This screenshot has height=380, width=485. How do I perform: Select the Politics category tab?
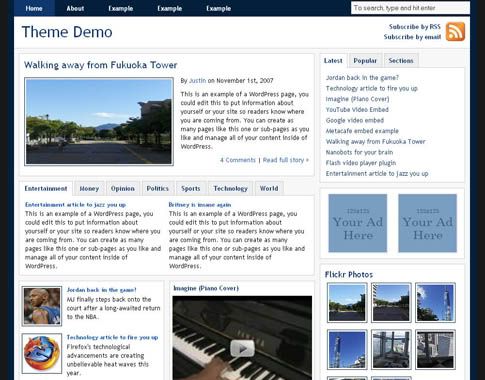pyautogui.click(x=158, y=189)
